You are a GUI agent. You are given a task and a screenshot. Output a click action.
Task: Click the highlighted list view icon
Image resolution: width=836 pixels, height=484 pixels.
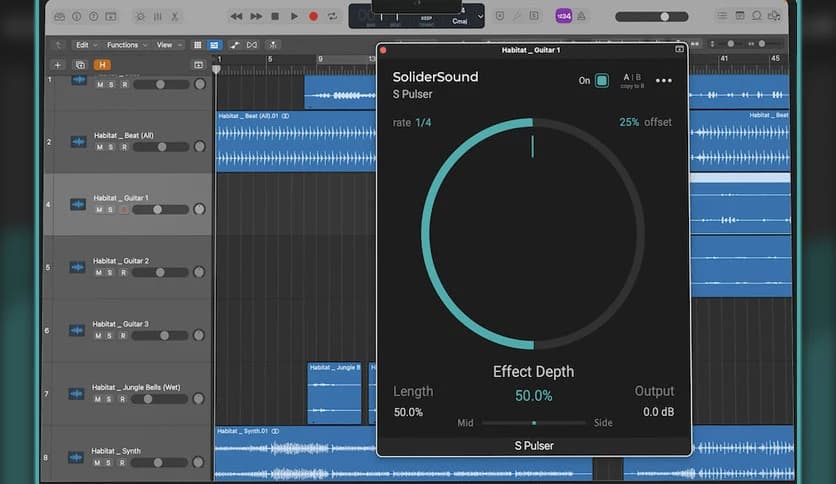pos(214,45)
